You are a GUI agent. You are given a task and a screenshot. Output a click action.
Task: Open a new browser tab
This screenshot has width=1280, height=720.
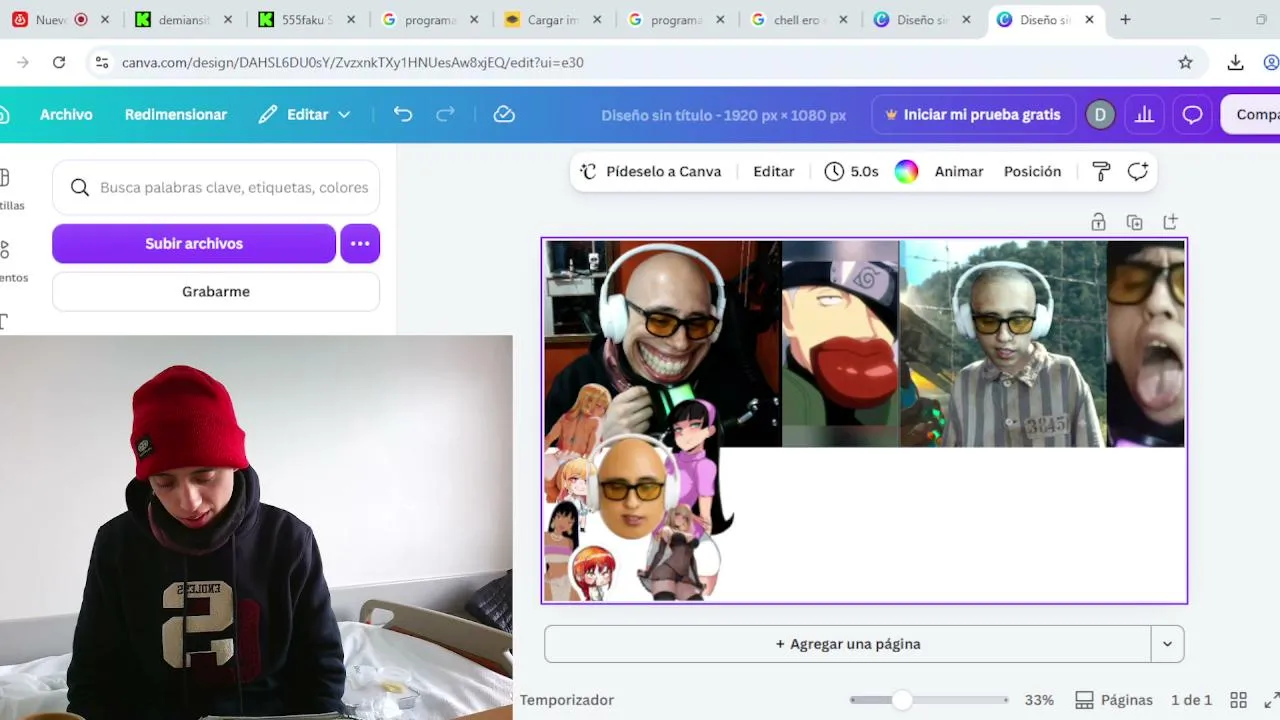[x=1125, y=20]
